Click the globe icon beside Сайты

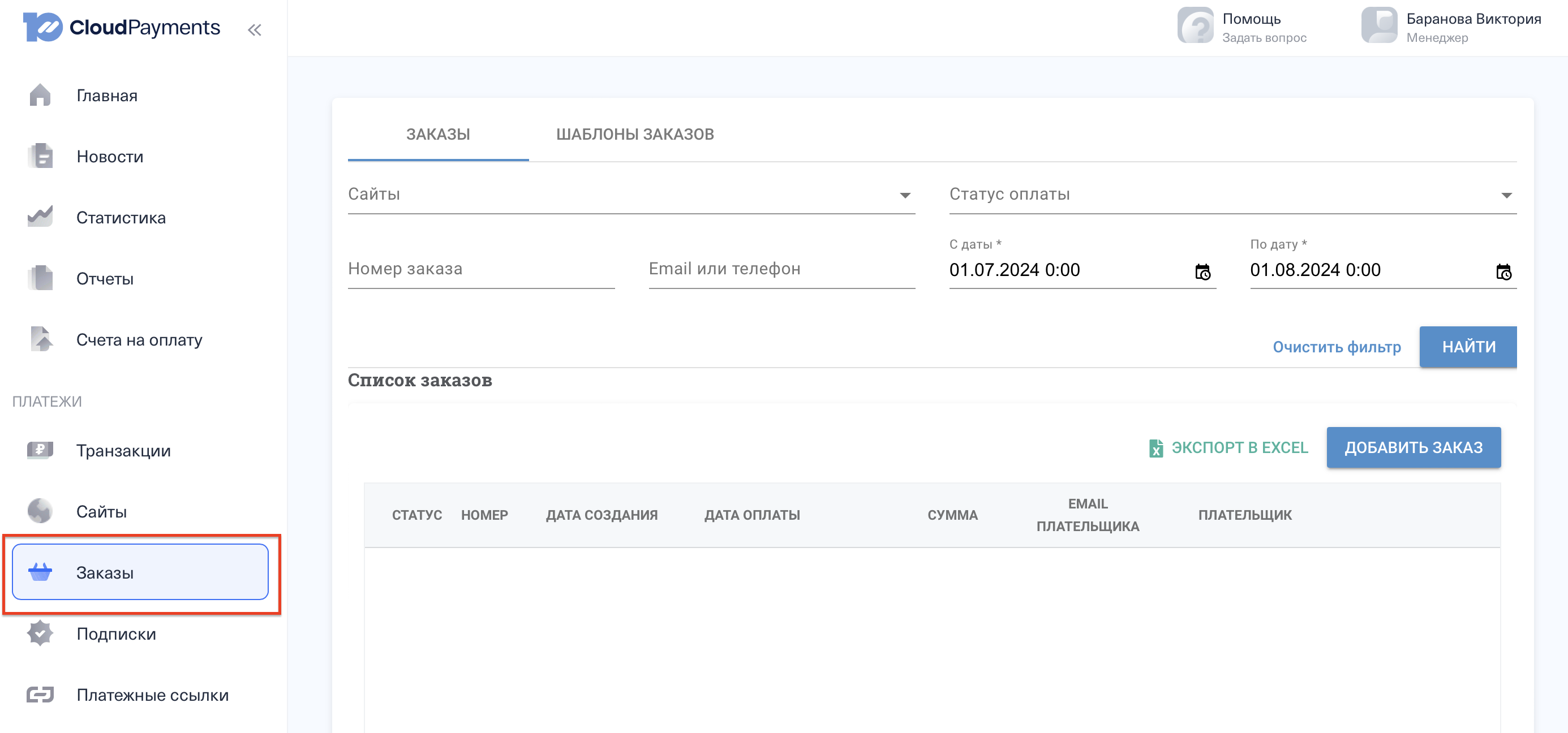pos(40,511)
